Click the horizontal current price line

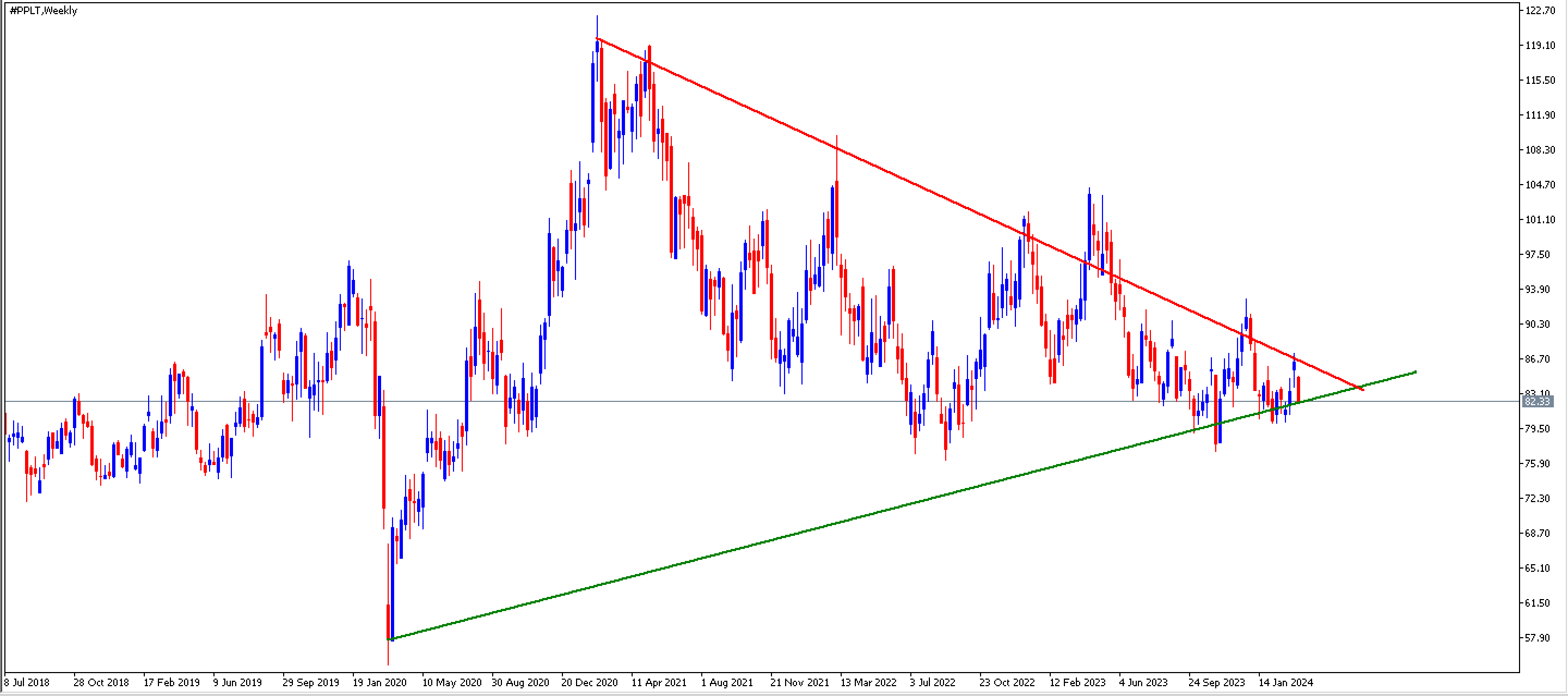[x=762, y=401]
